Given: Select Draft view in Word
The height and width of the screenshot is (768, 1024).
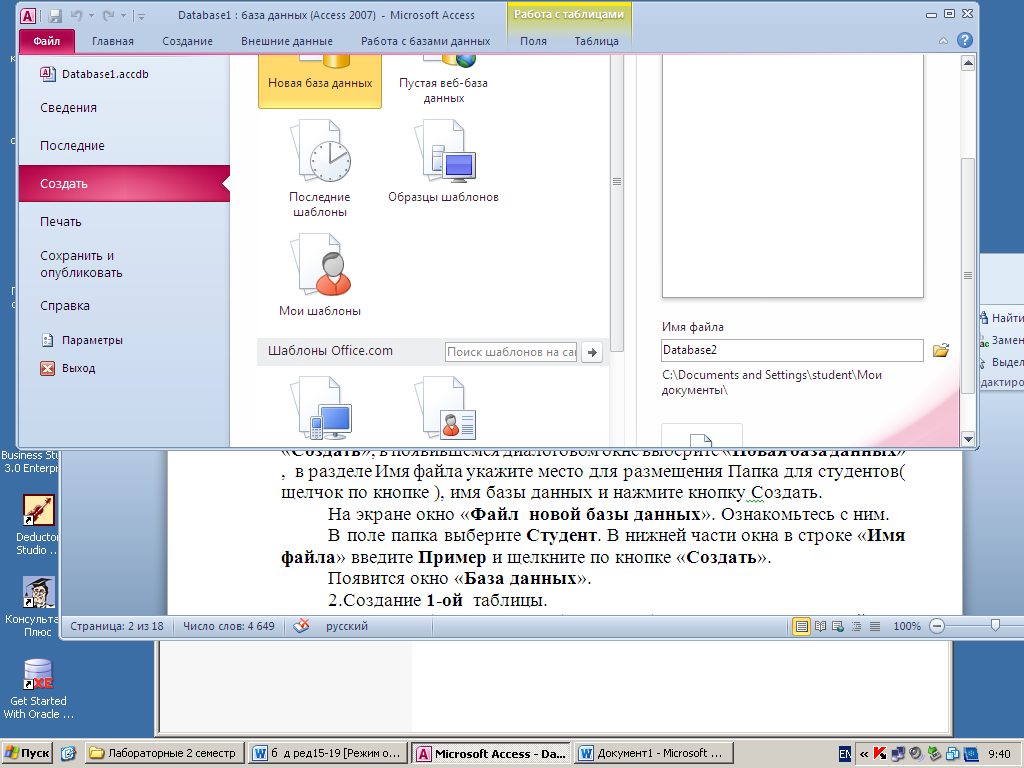Looking at the screenshot, I should pos(875,626).
